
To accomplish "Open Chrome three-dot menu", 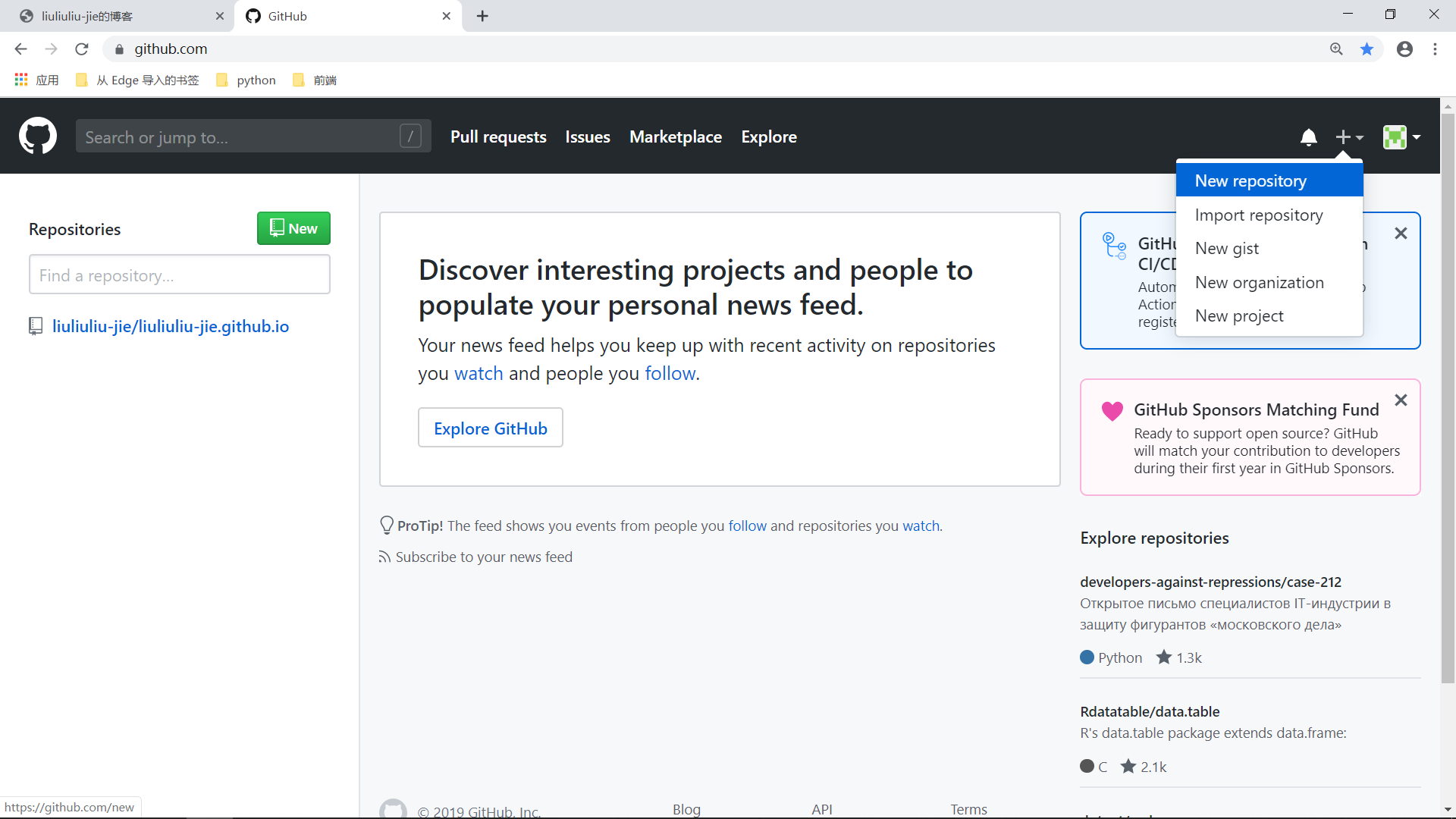I will (1435, 49).
